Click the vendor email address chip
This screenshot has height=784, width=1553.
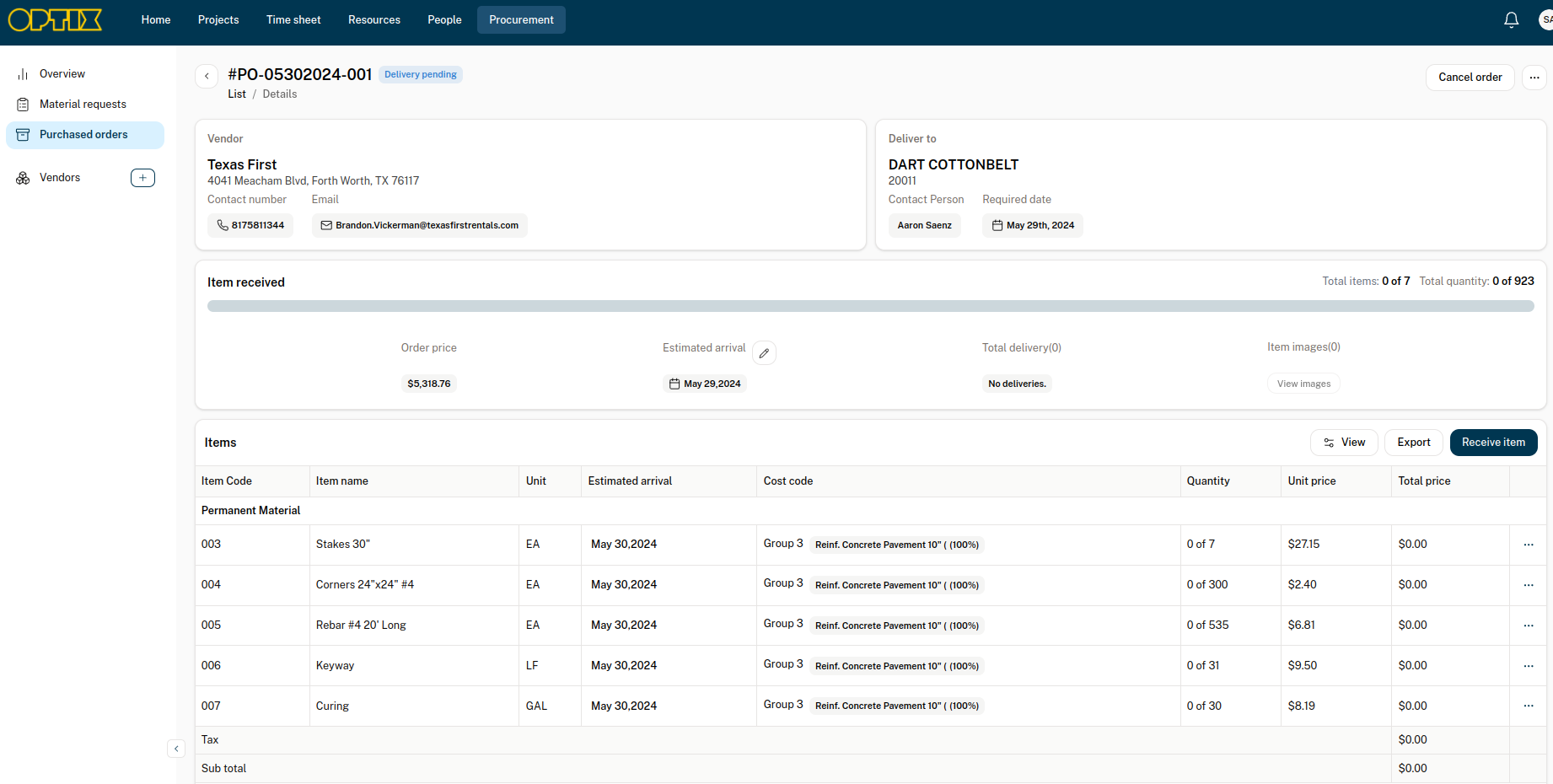click(419, 226)
